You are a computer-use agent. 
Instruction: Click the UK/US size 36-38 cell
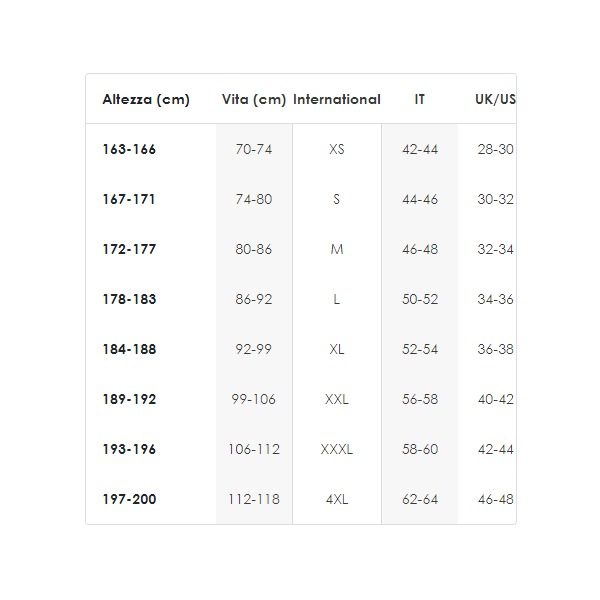coord(495,350)
